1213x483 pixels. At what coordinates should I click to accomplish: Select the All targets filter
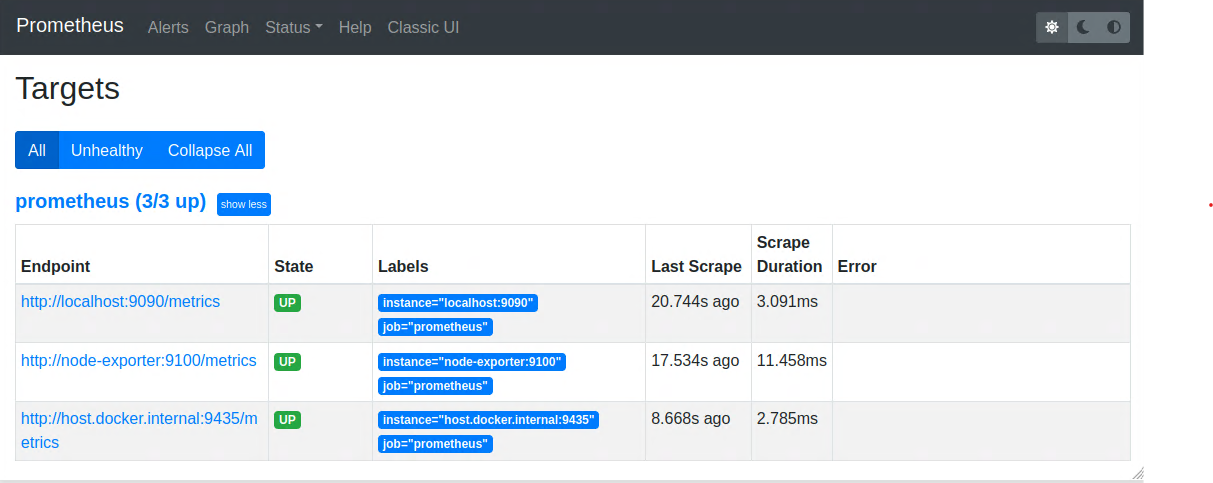[37, 150]
